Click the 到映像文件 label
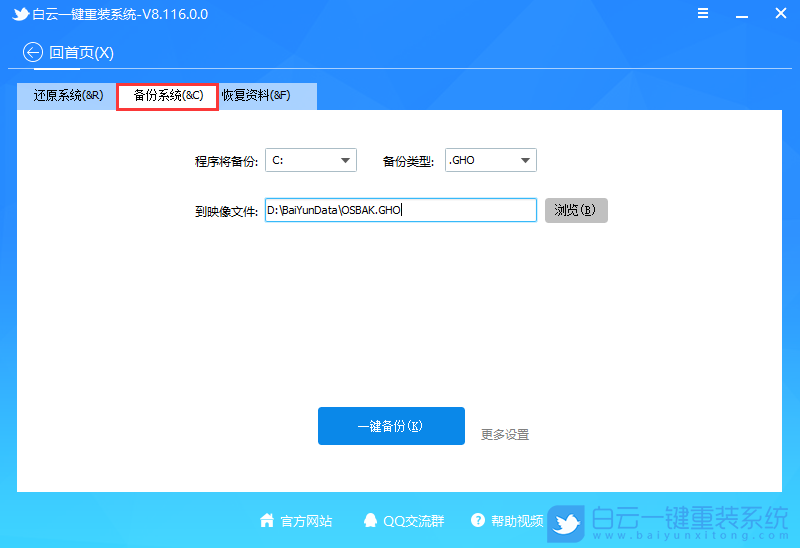 (227, 212)
